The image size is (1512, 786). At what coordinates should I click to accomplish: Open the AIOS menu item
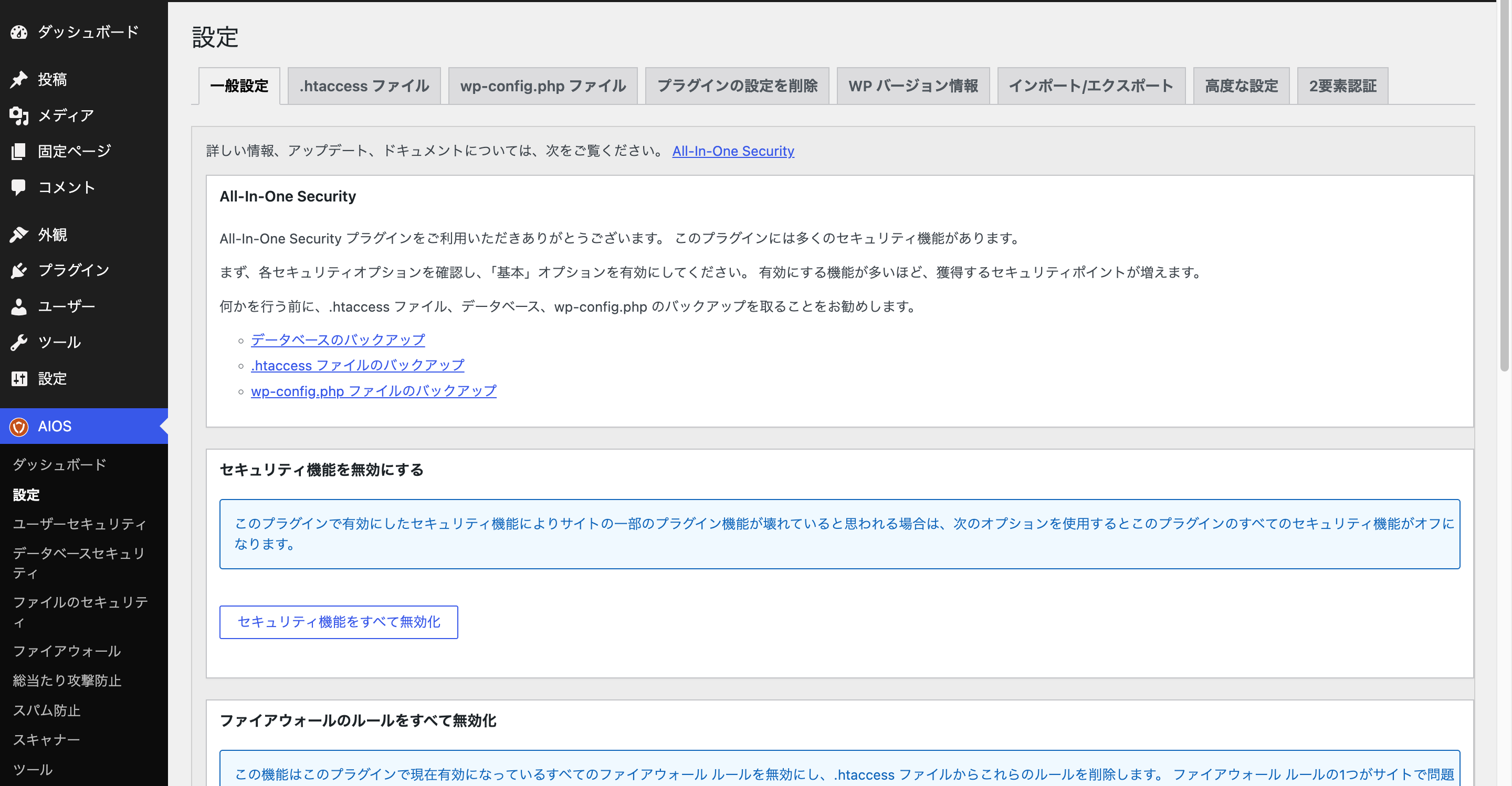pyautogui.click(x=84, y=427)
